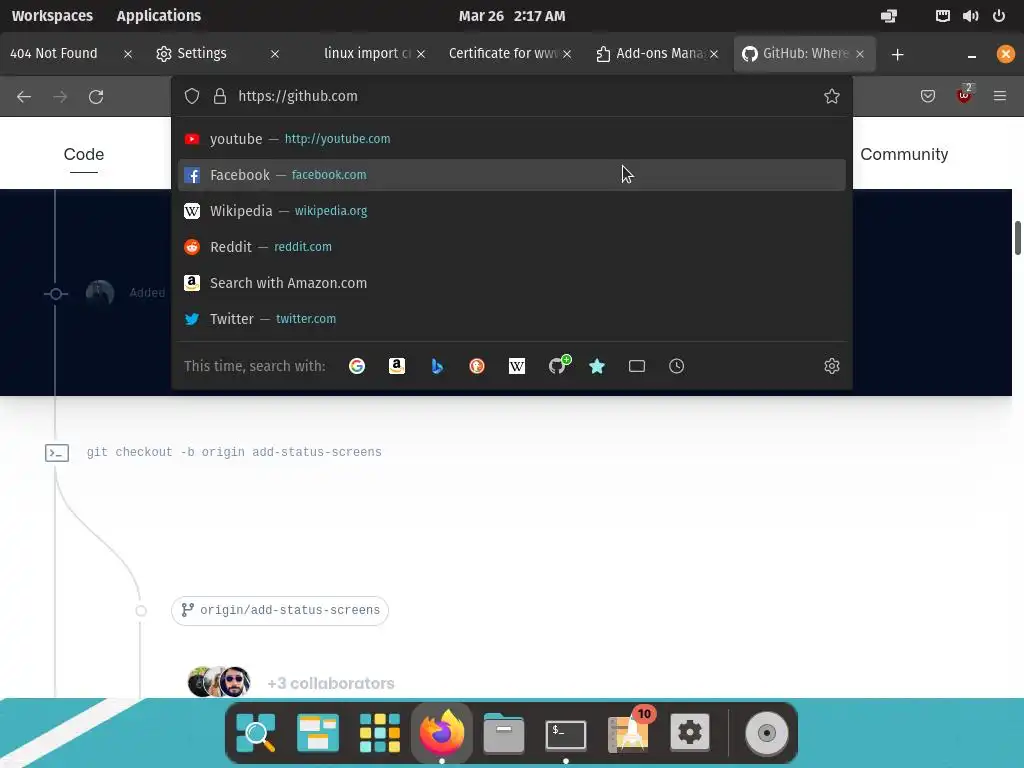Open tracking protection shield icon
The height and width of the screenshot is (768, 1024).
click(191, 96)
